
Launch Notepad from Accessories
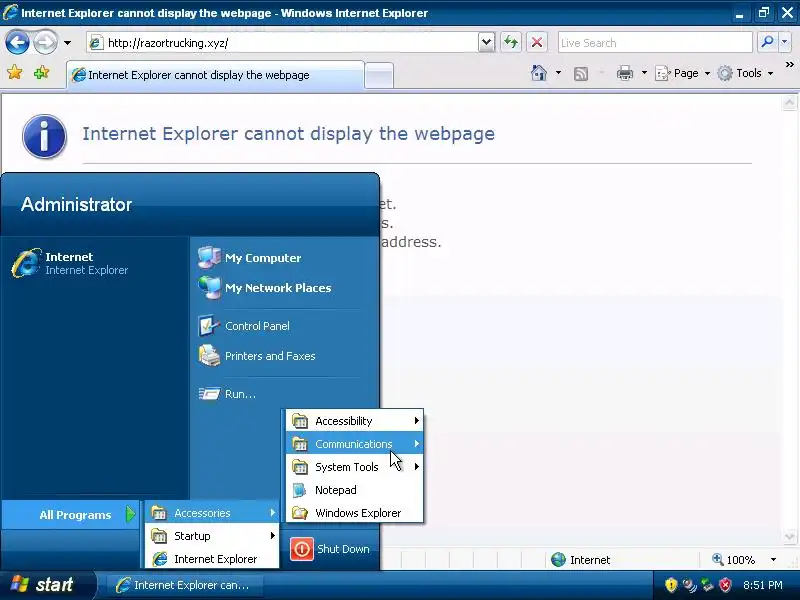[355, 490]
